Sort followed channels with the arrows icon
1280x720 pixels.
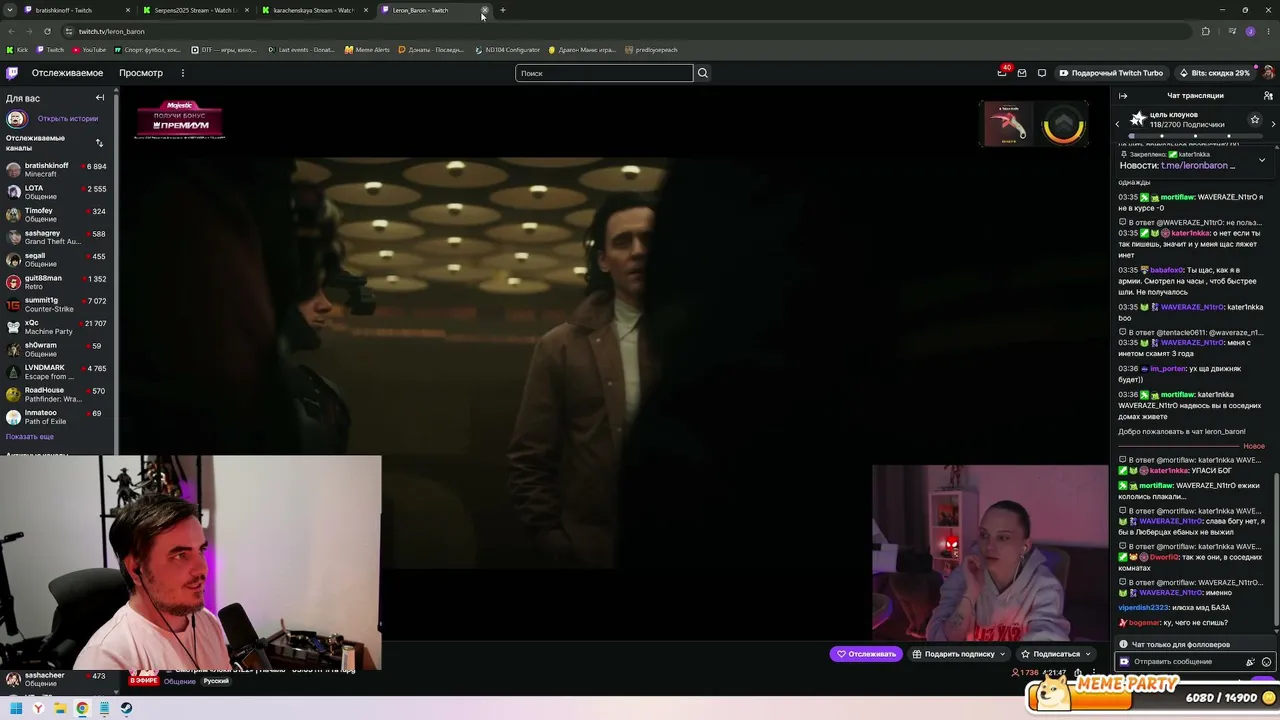coord(99,143)
